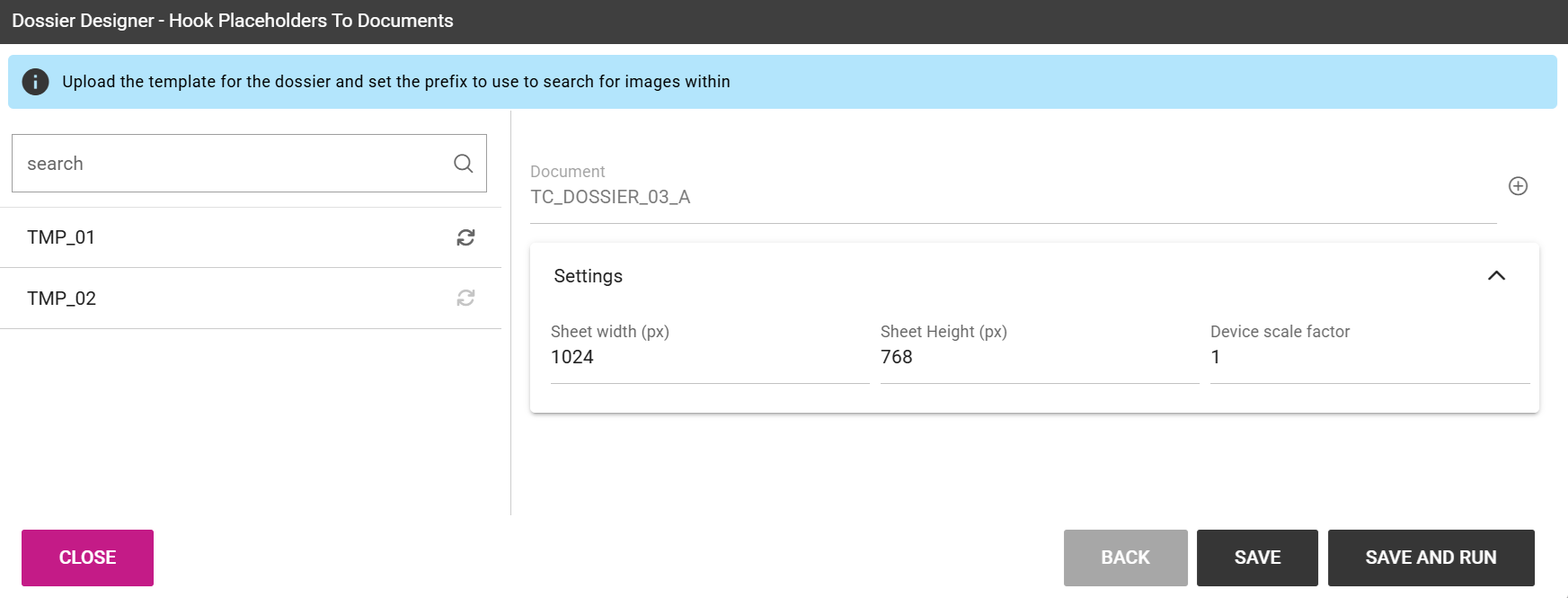Click the Dossier Designer title bar
Image resolution: width=1568 pixels, height=598 pixels.
(784, 22)
